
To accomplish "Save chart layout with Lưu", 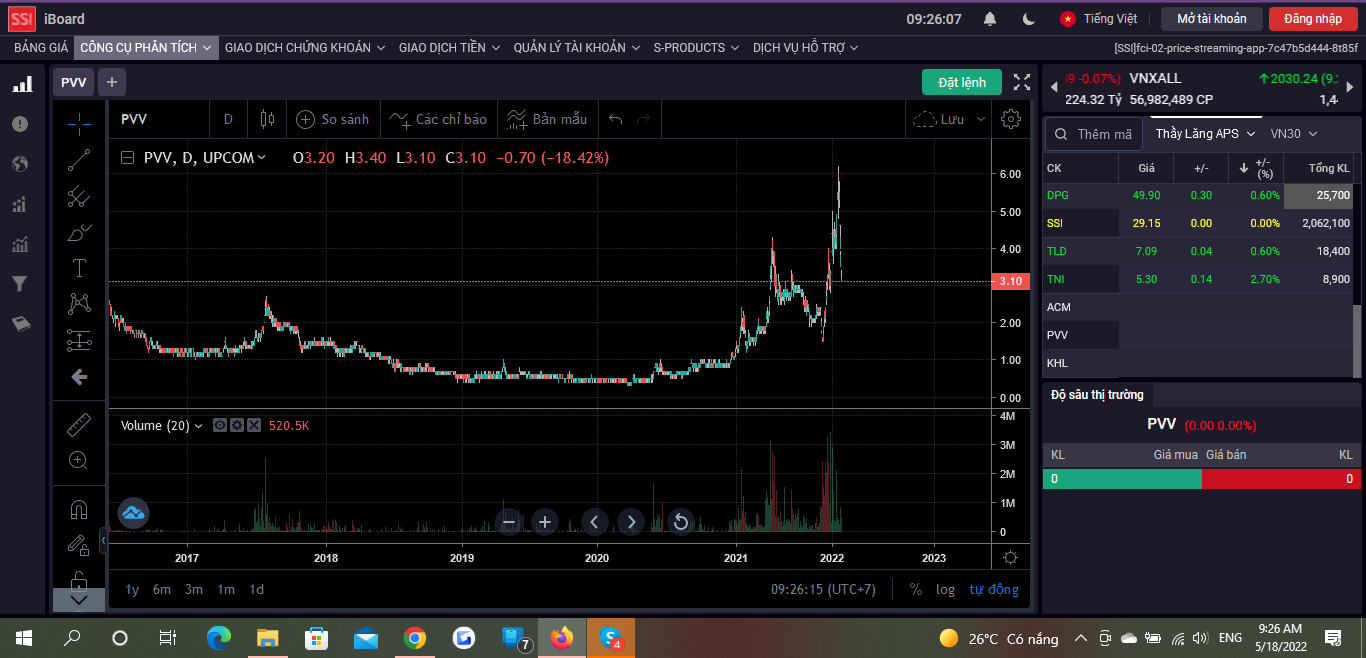I will [939, 119].
